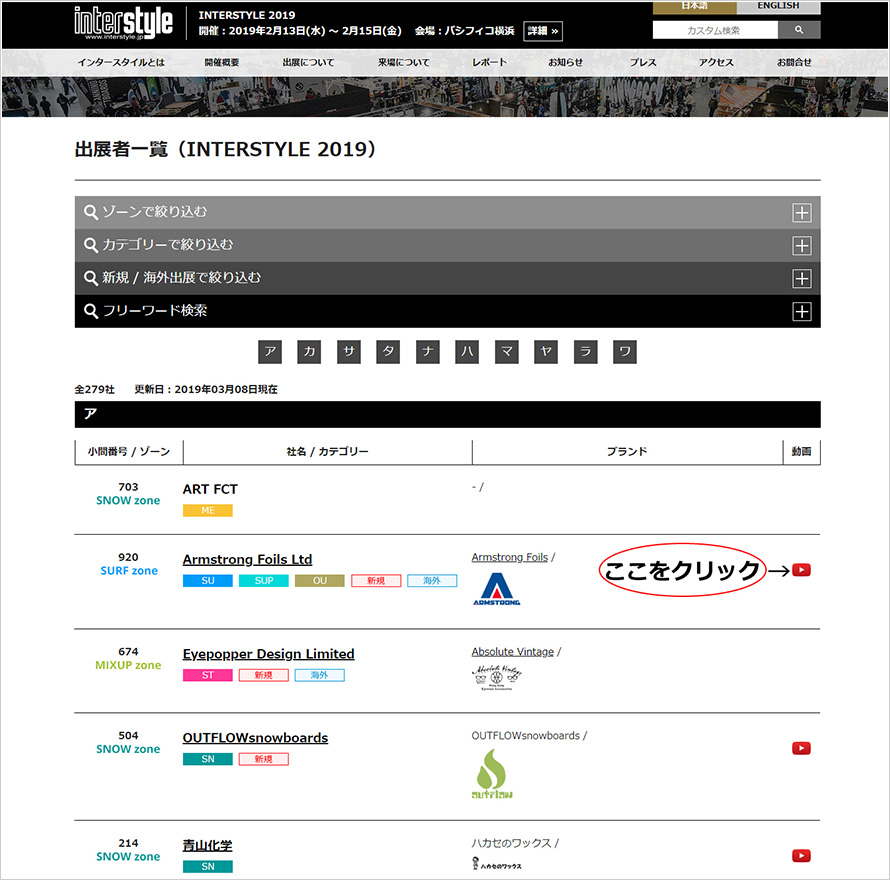Click the SN tag under 青山化学

click(208, 866)
